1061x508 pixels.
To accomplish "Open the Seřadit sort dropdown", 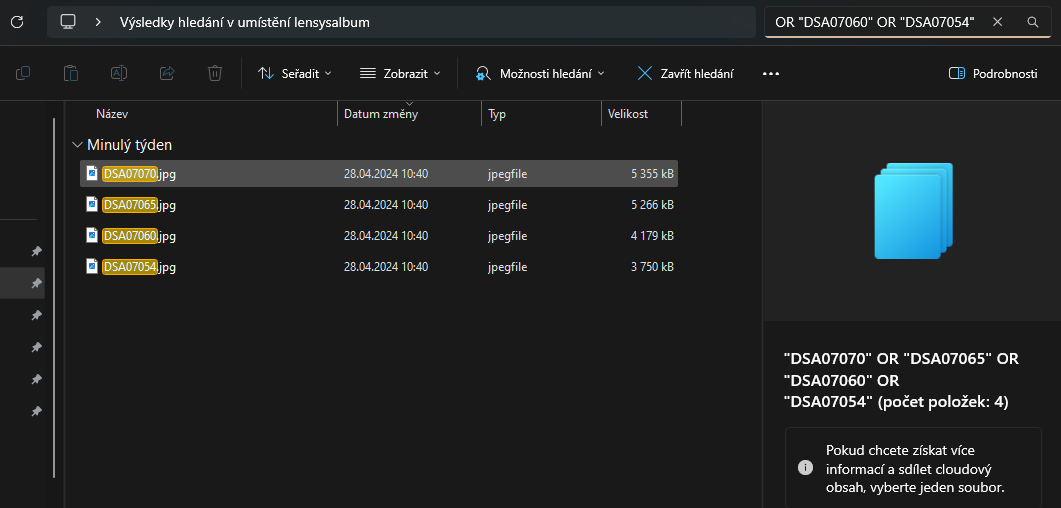I will [295, 74].
